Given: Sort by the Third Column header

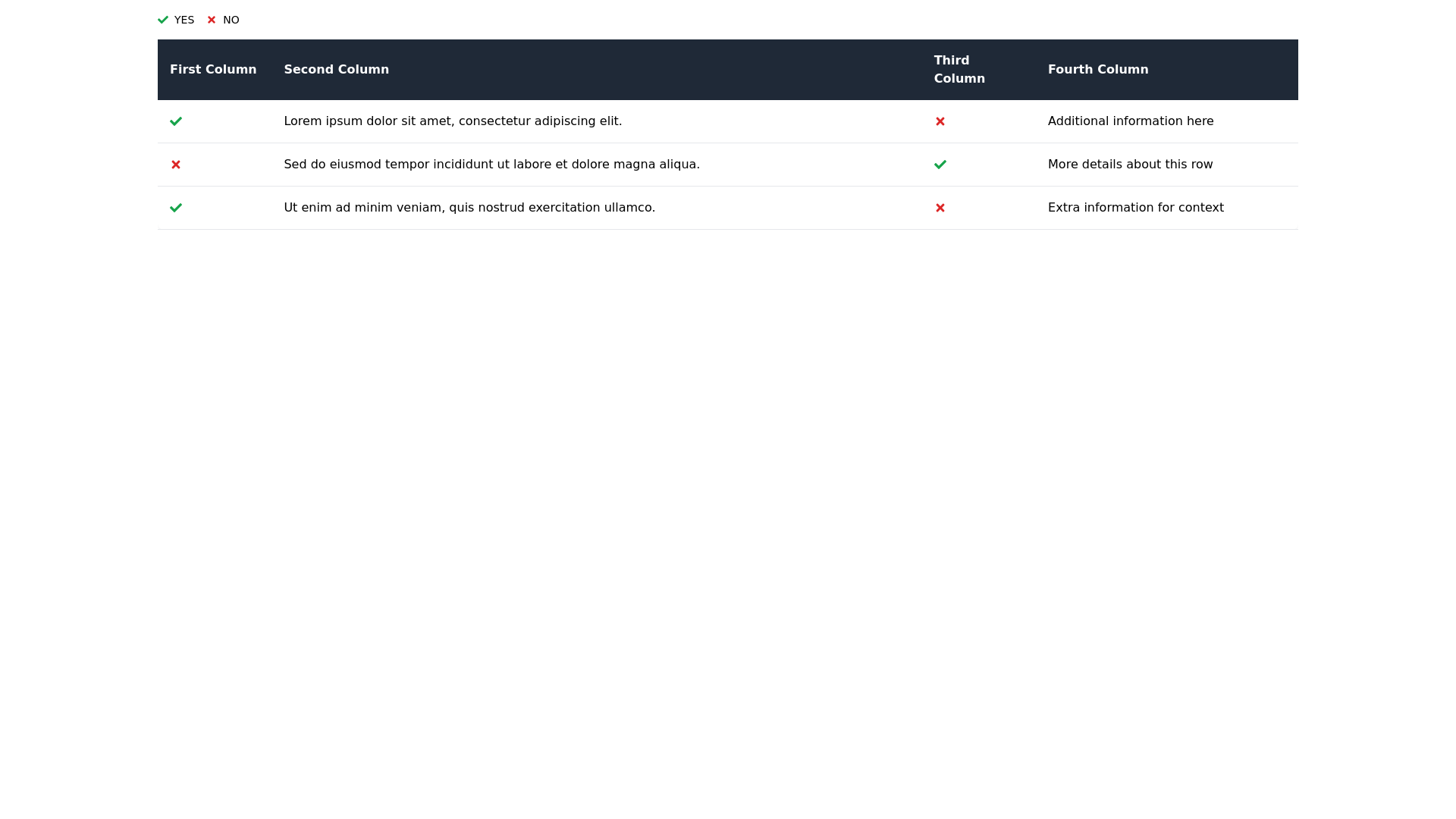Looking at the screenshot, I should point(959,69).
